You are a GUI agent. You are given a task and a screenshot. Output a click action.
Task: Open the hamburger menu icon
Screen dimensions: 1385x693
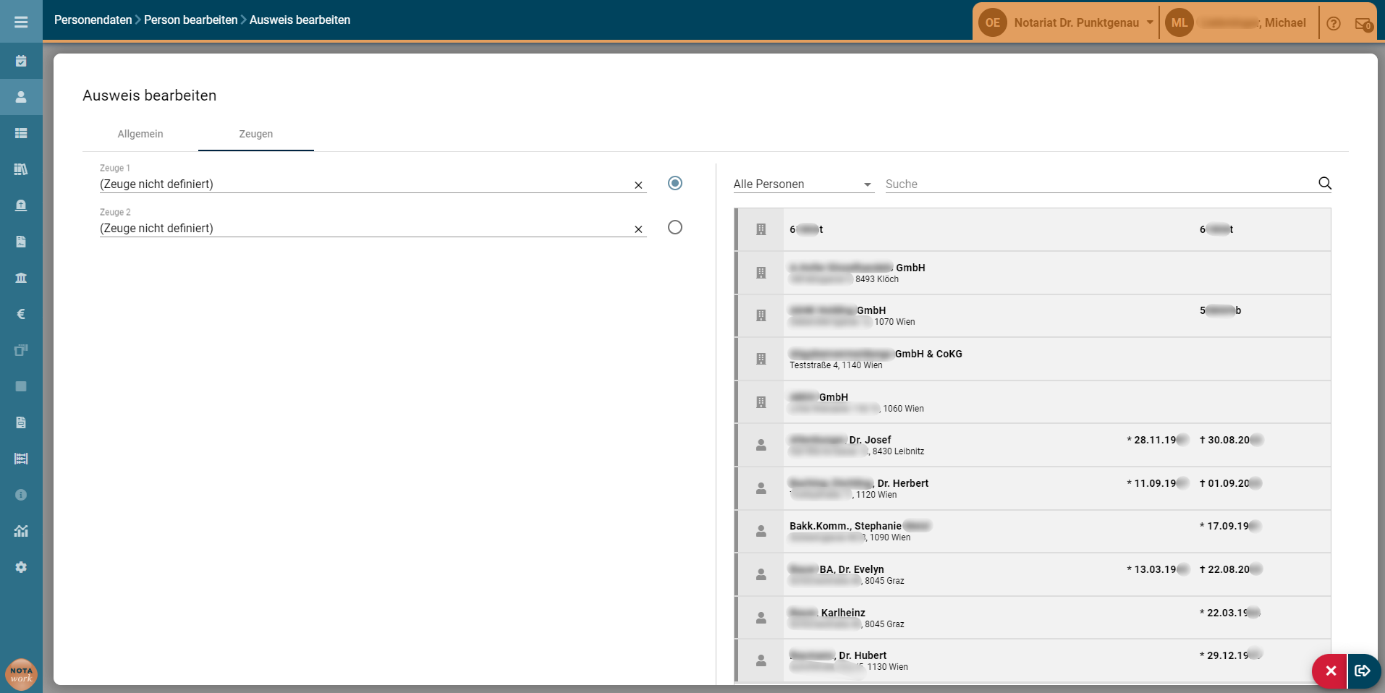tap(21, 21)
